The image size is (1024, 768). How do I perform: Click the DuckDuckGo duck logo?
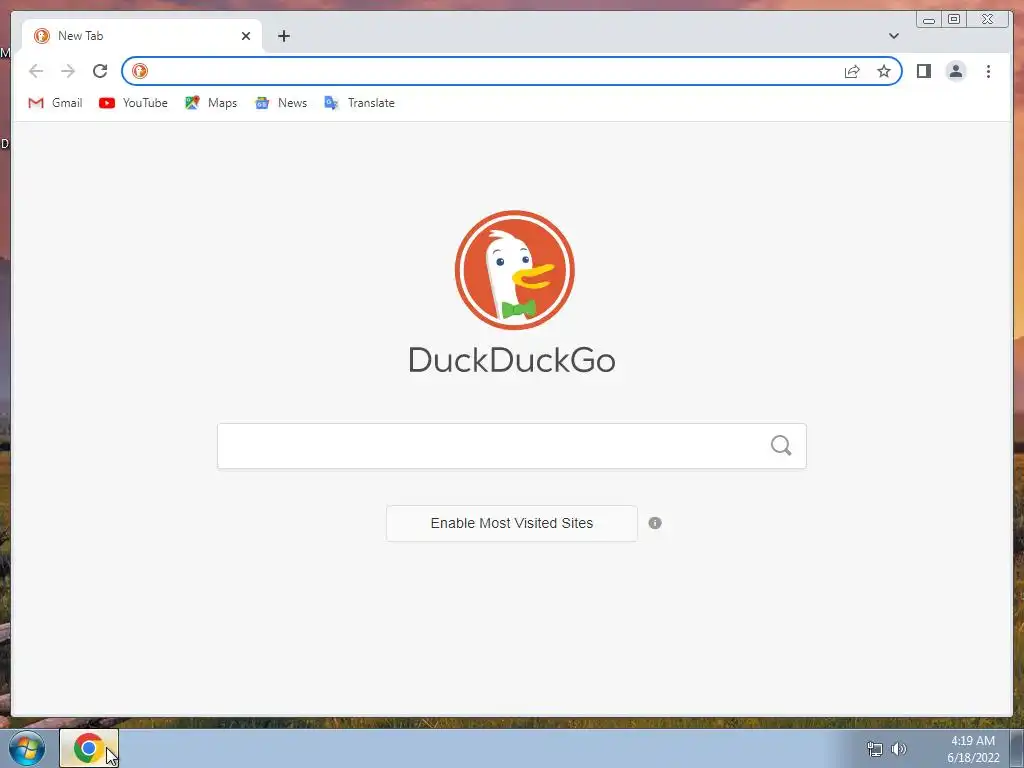(x=515, y=270)
